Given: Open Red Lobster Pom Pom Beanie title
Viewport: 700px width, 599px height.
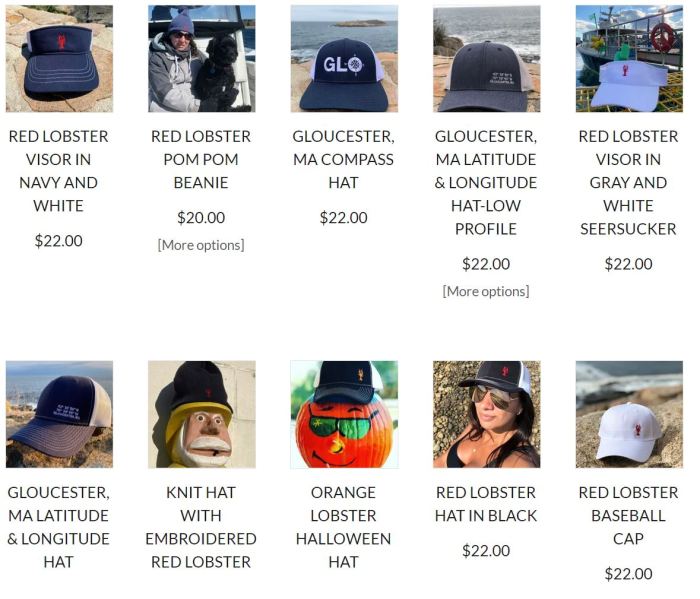Looking at the screenshot, I should pyautogui.click(x=201, y=159).
